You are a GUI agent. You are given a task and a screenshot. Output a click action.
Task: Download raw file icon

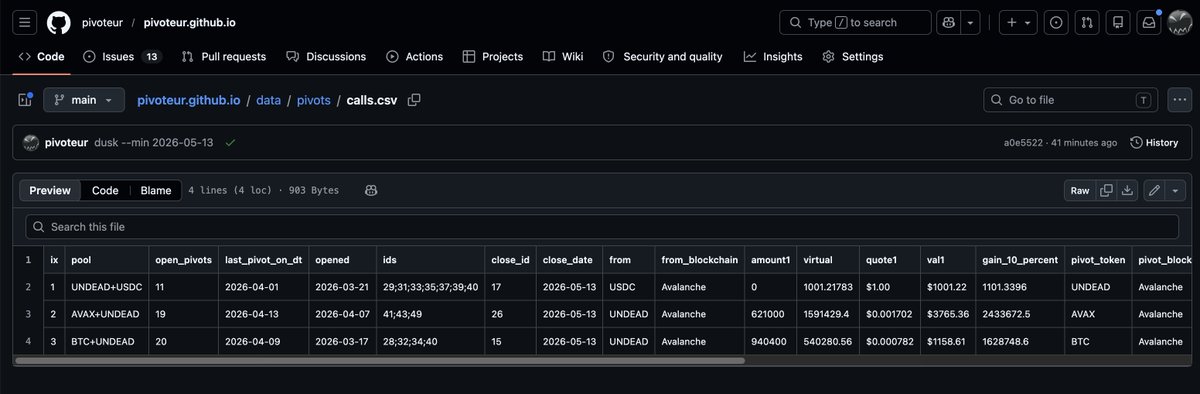[x=1127, y=190]
